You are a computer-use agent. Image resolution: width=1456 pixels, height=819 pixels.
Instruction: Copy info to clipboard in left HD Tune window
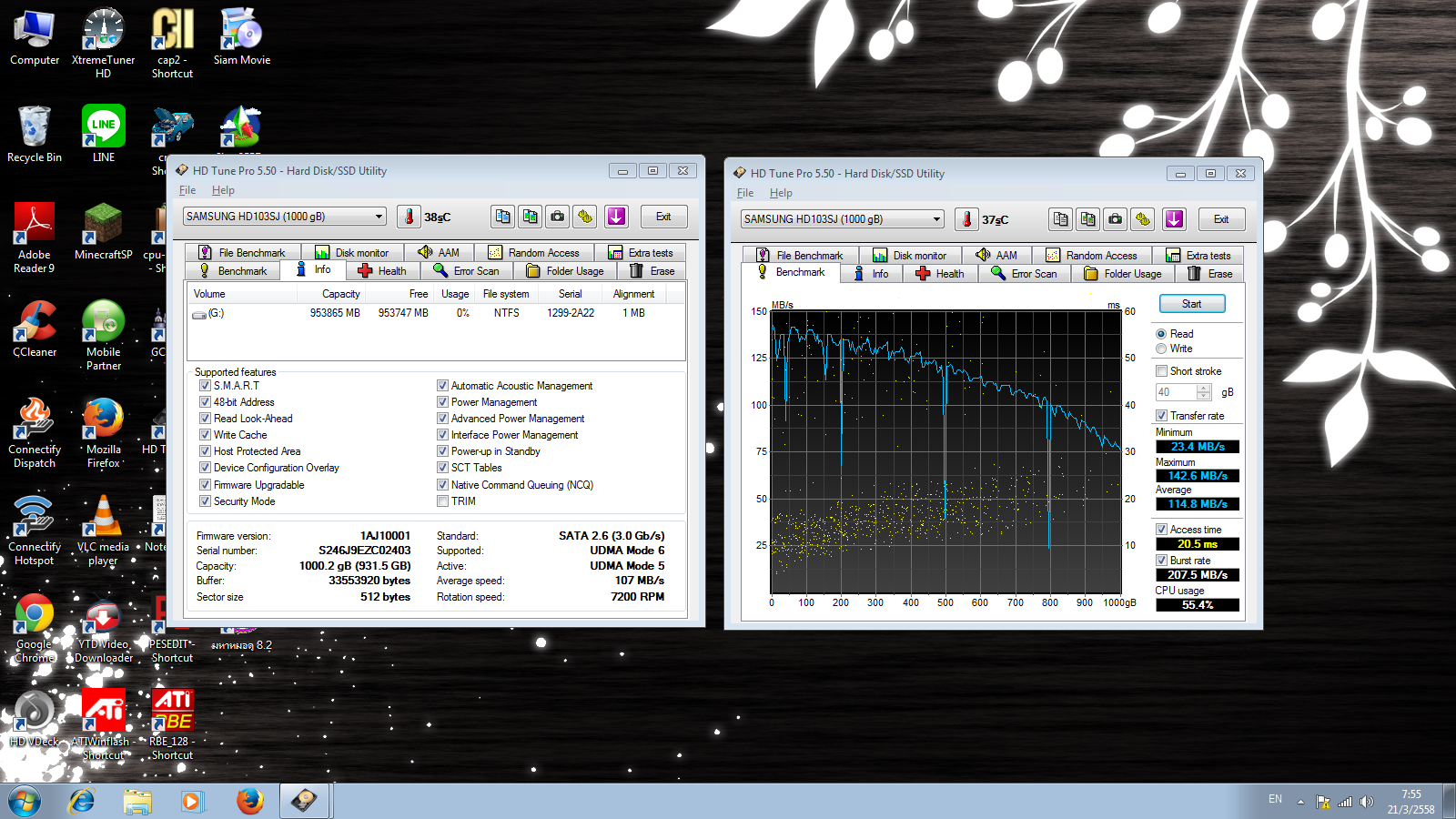pos(502,217)
